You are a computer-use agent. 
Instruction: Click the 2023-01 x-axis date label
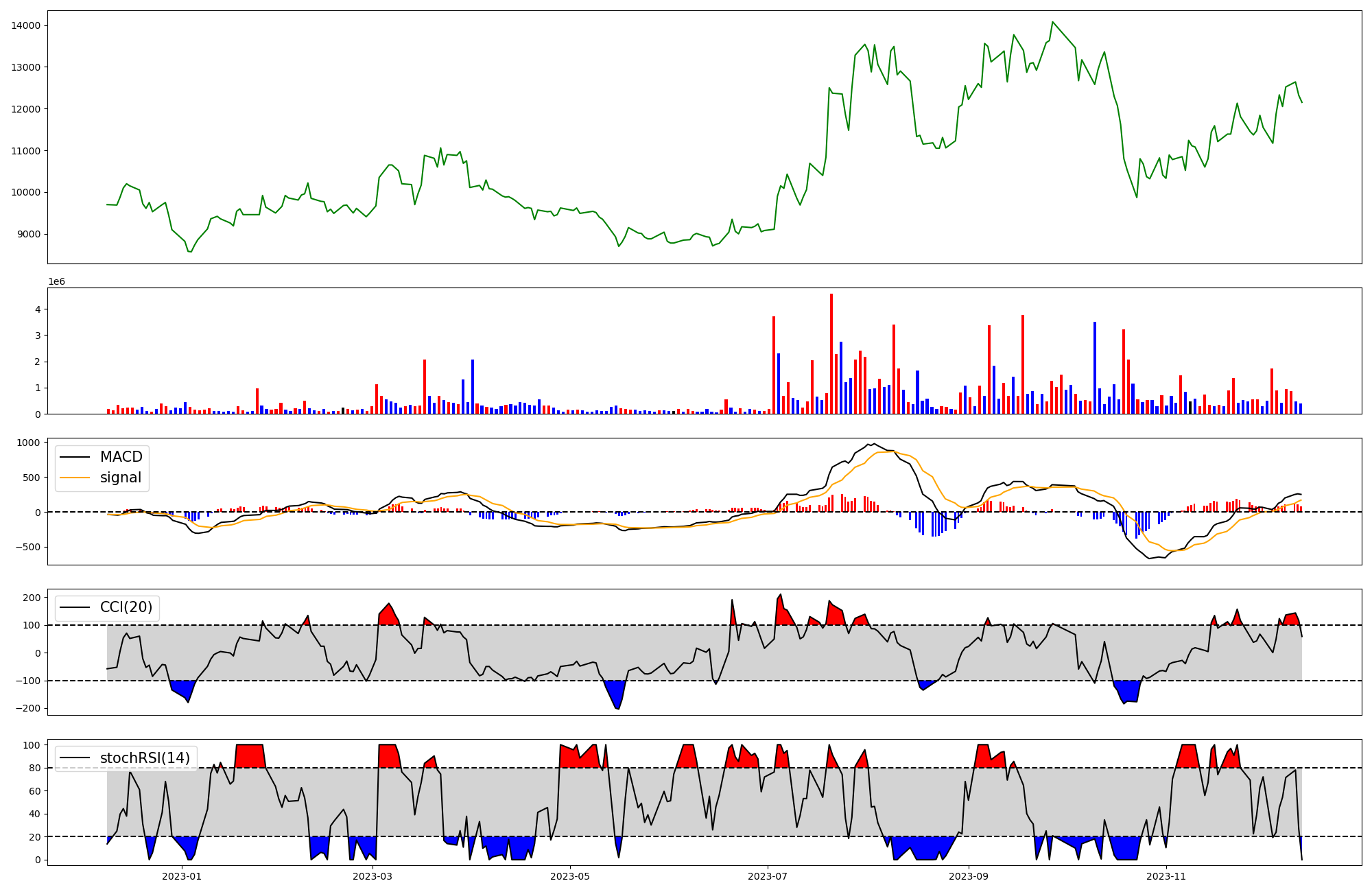point(182,876)
